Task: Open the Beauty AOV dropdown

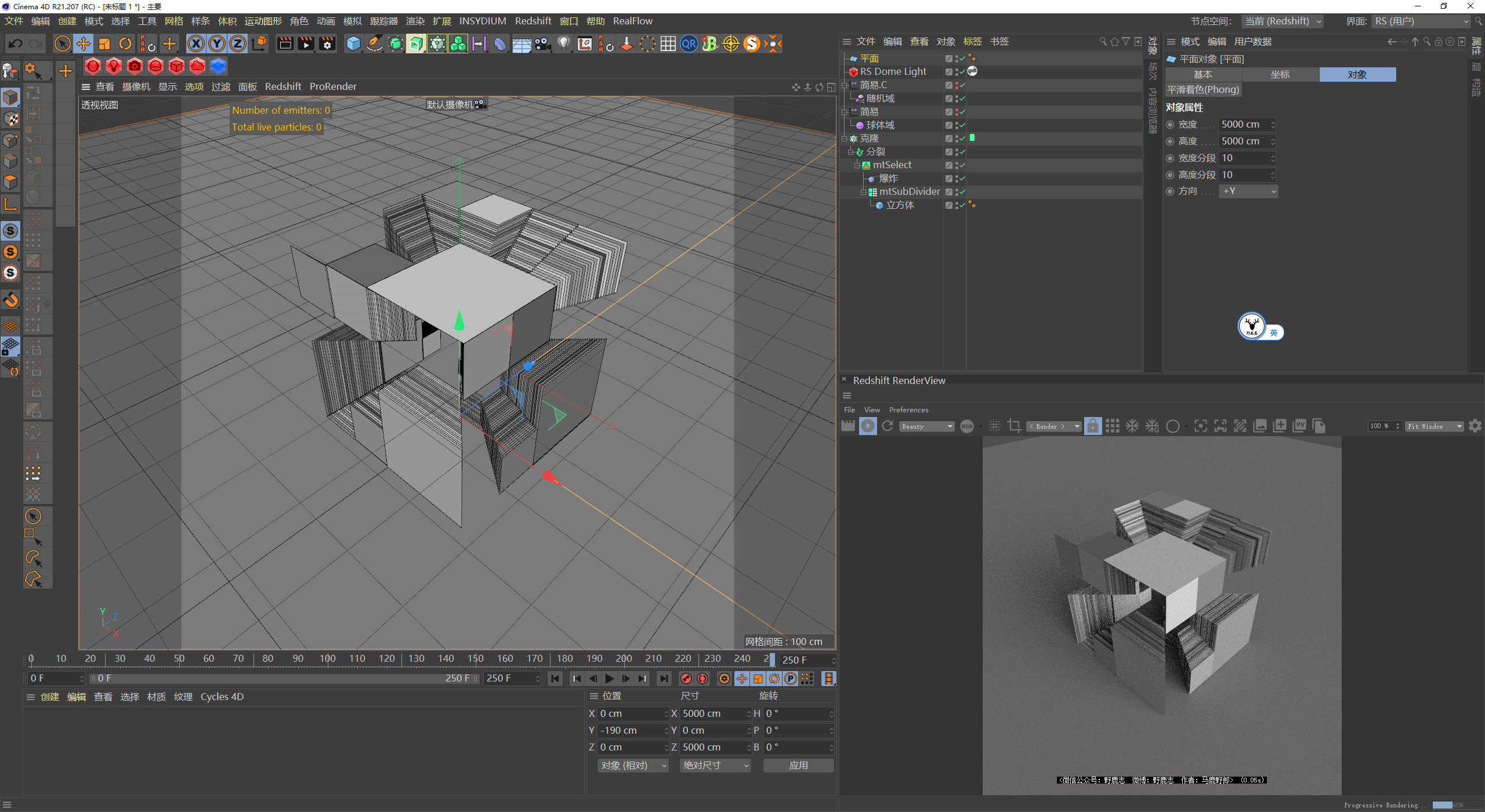Action: click(927, 426)
